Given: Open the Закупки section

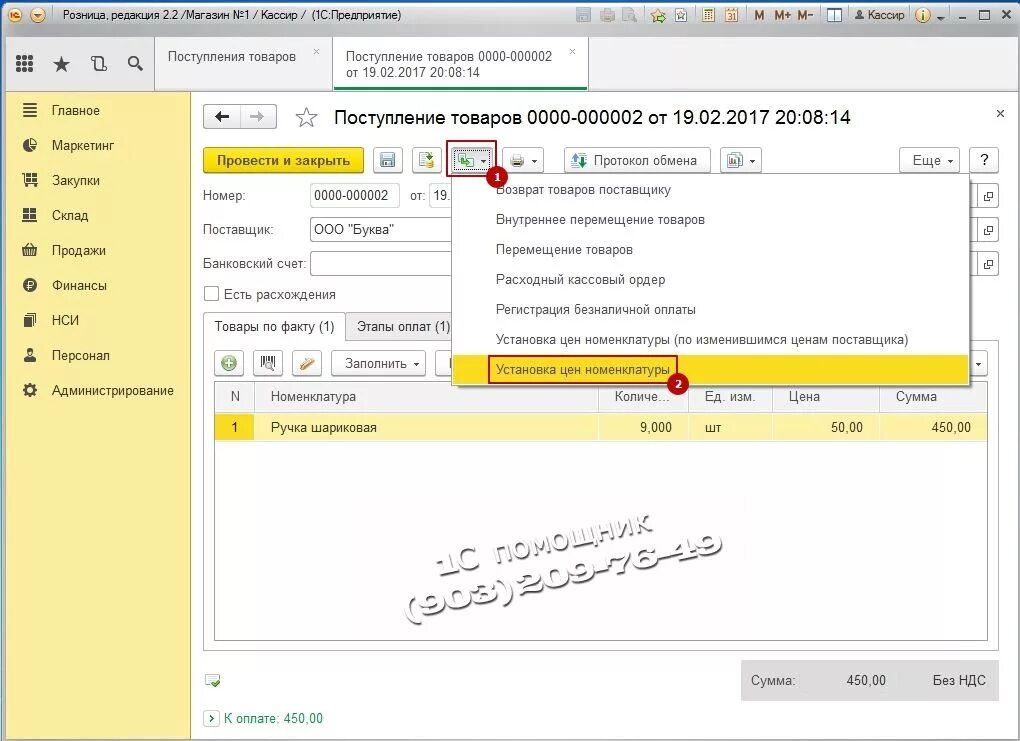Looking at the screenshot, I should (x=75, y=181).
